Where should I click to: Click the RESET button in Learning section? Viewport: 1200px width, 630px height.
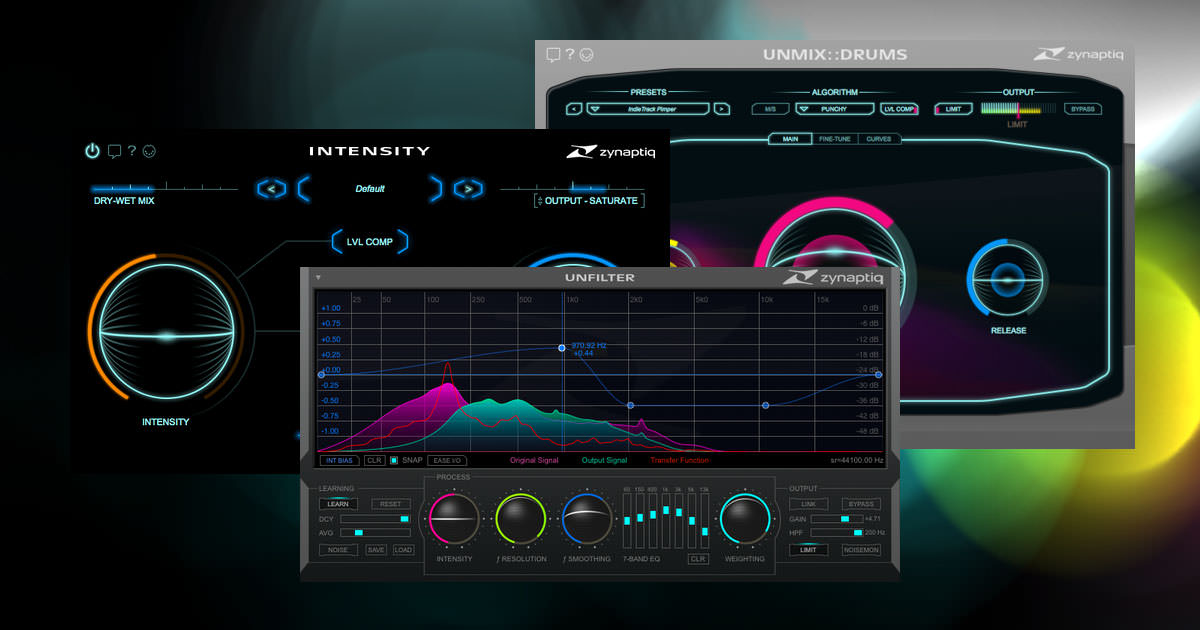[391, 504]
